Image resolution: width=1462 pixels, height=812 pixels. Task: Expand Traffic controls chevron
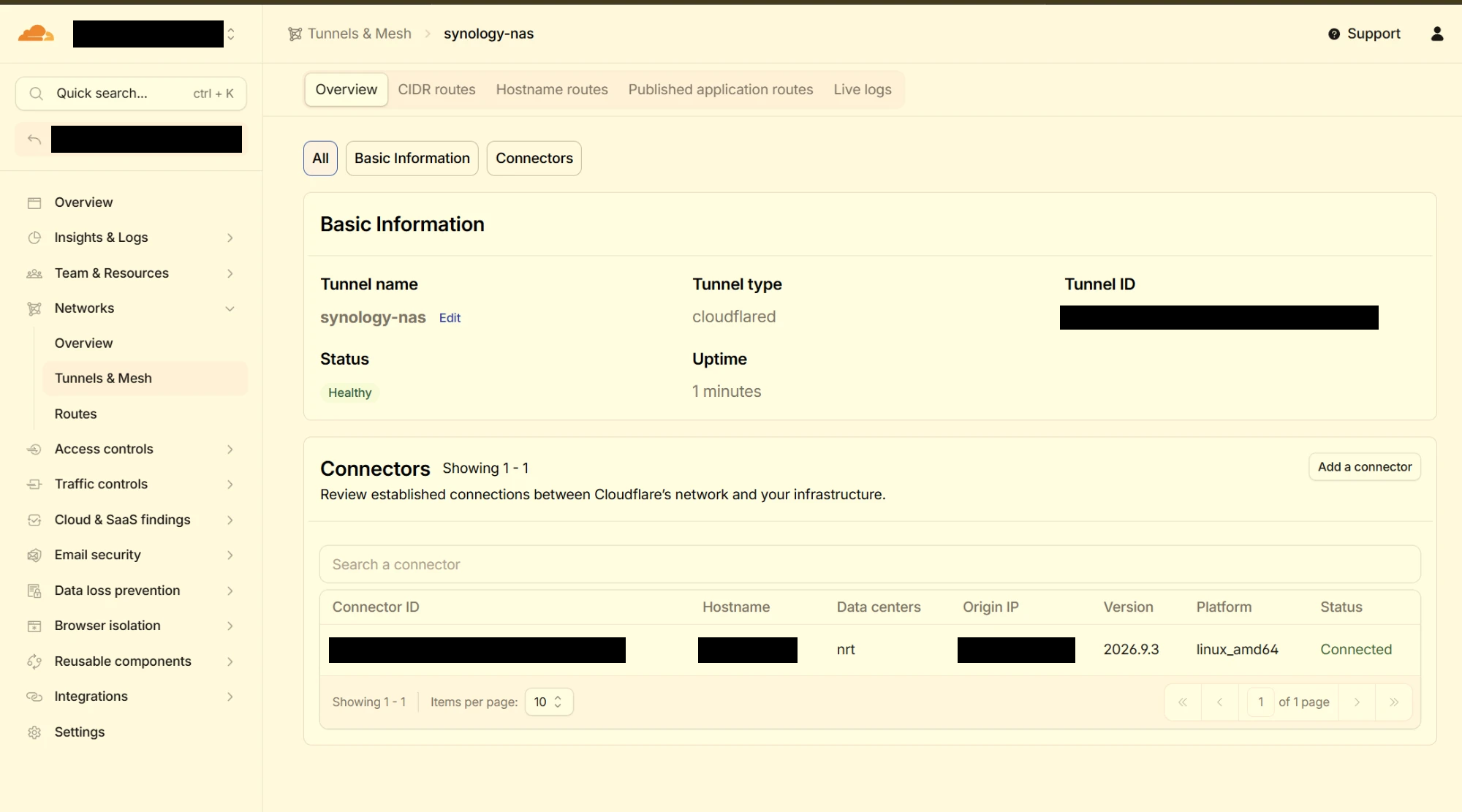pos(230,485)
